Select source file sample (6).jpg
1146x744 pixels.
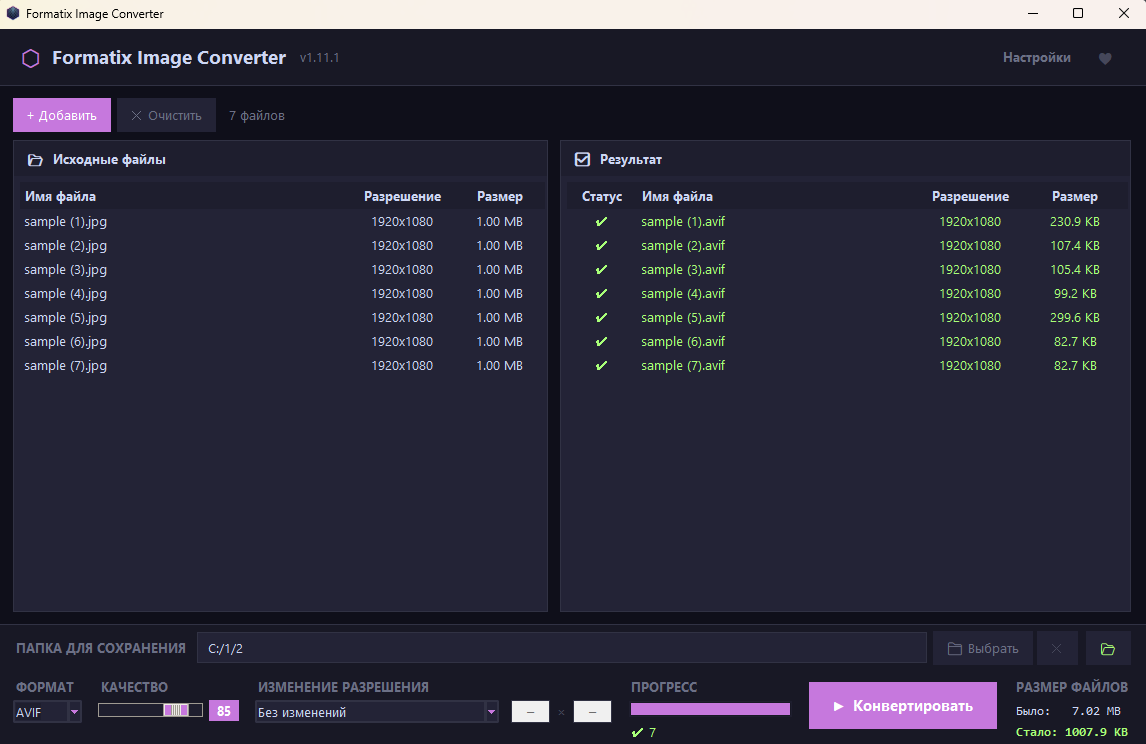(x=280, y=341)
